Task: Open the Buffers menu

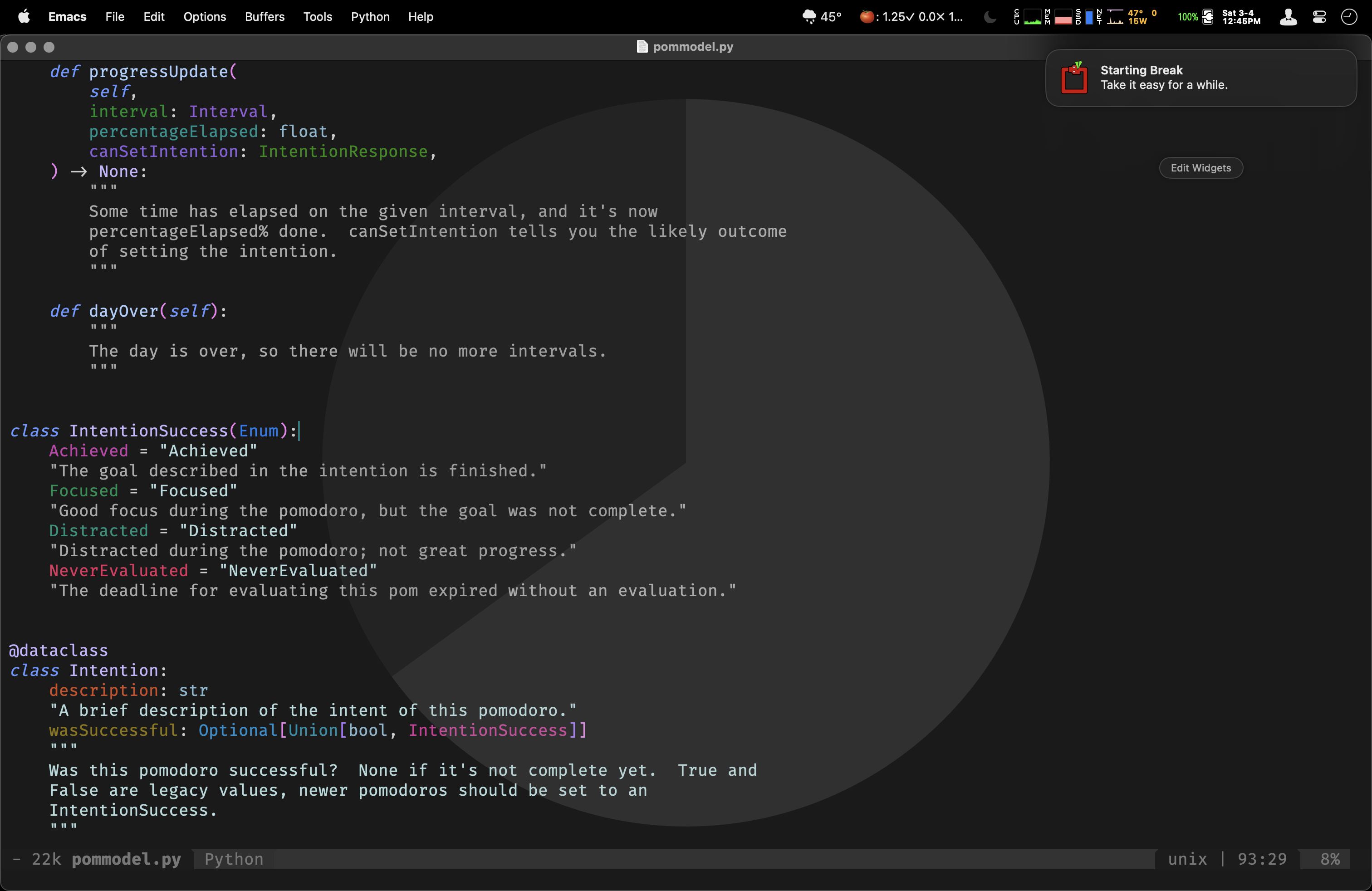Action: (265, 17)
